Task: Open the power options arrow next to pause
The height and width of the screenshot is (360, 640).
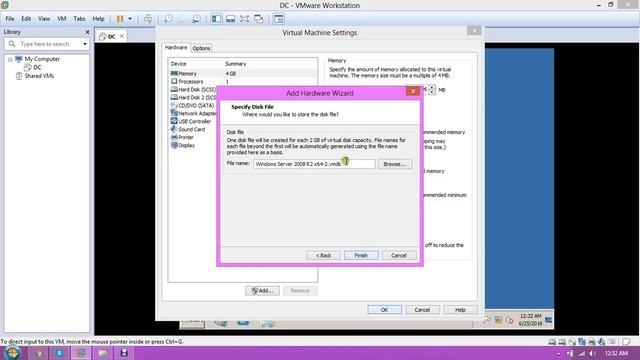Action: 130,19
